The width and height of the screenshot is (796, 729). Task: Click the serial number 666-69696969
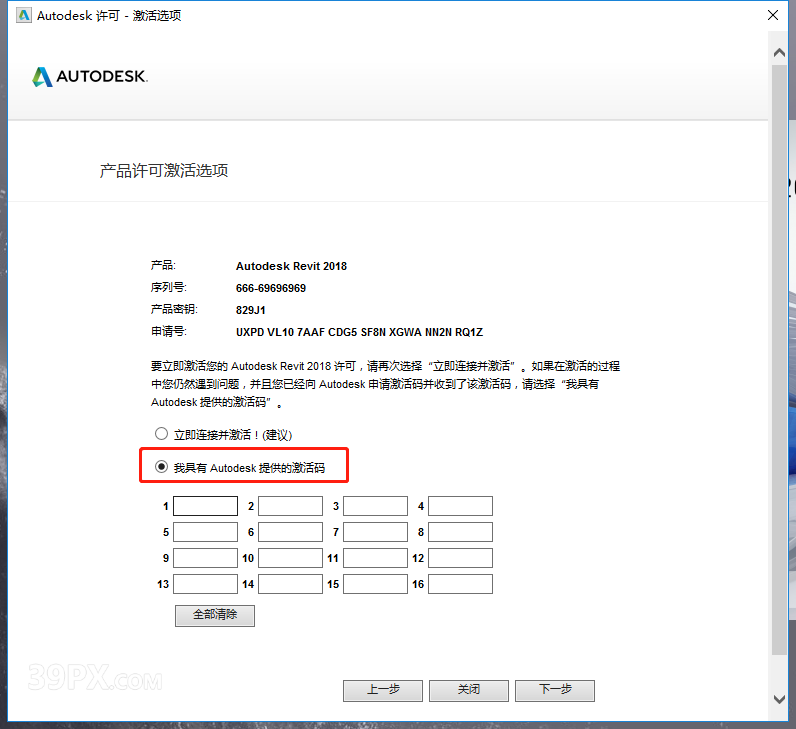pyautogui.click(x=271, y=288)
